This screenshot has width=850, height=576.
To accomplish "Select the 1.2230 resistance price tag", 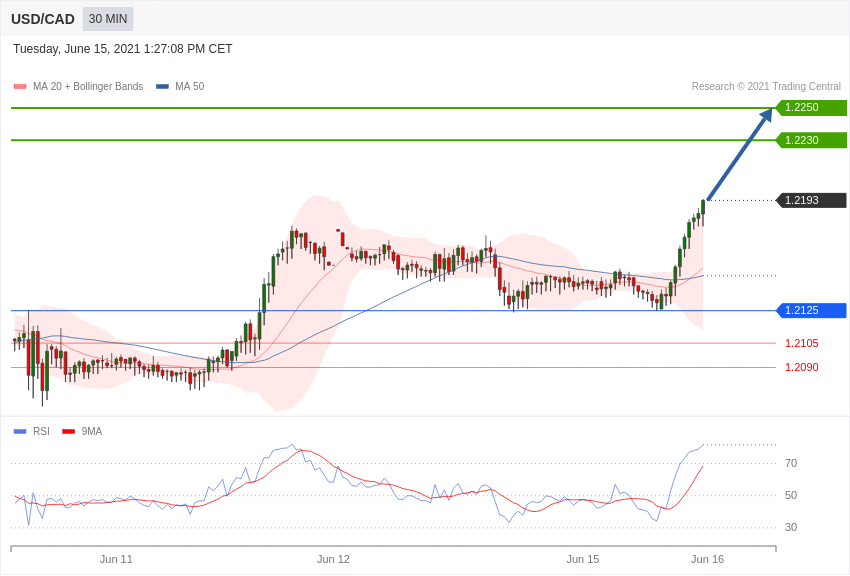I will point(811,140).
